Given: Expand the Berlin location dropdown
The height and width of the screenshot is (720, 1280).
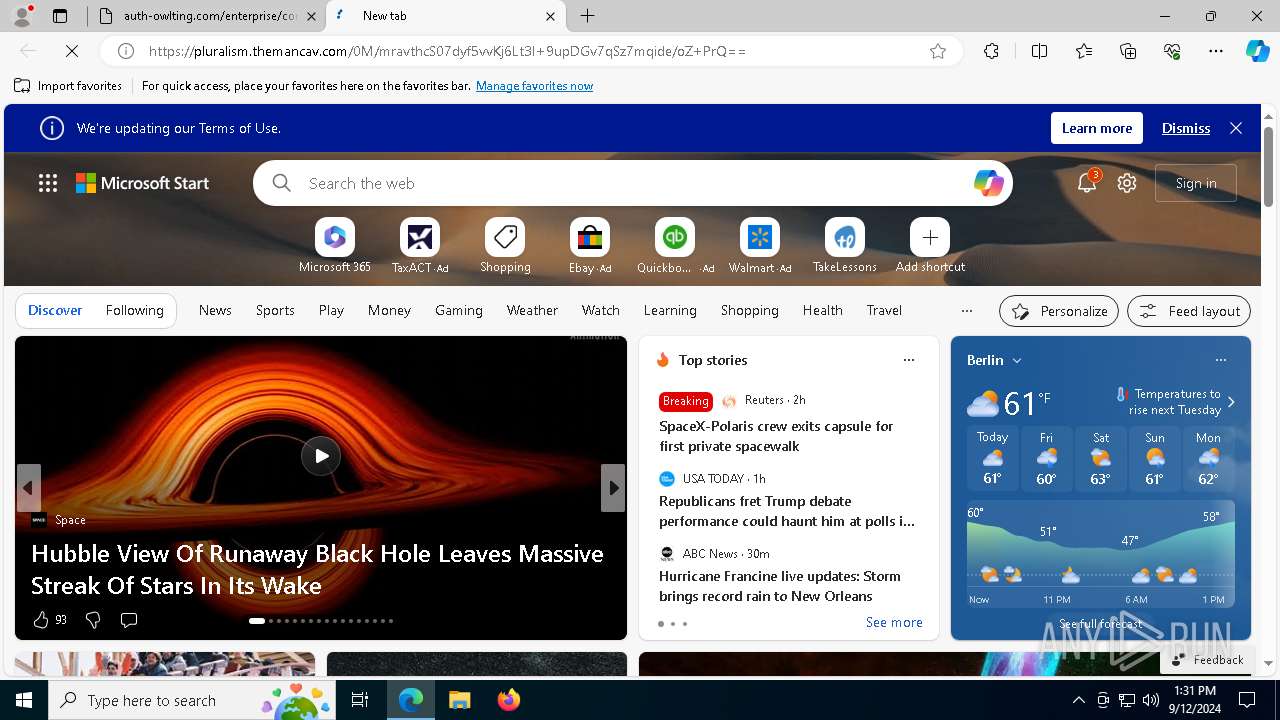Looking at the screenshot, I should [1017, 360].
